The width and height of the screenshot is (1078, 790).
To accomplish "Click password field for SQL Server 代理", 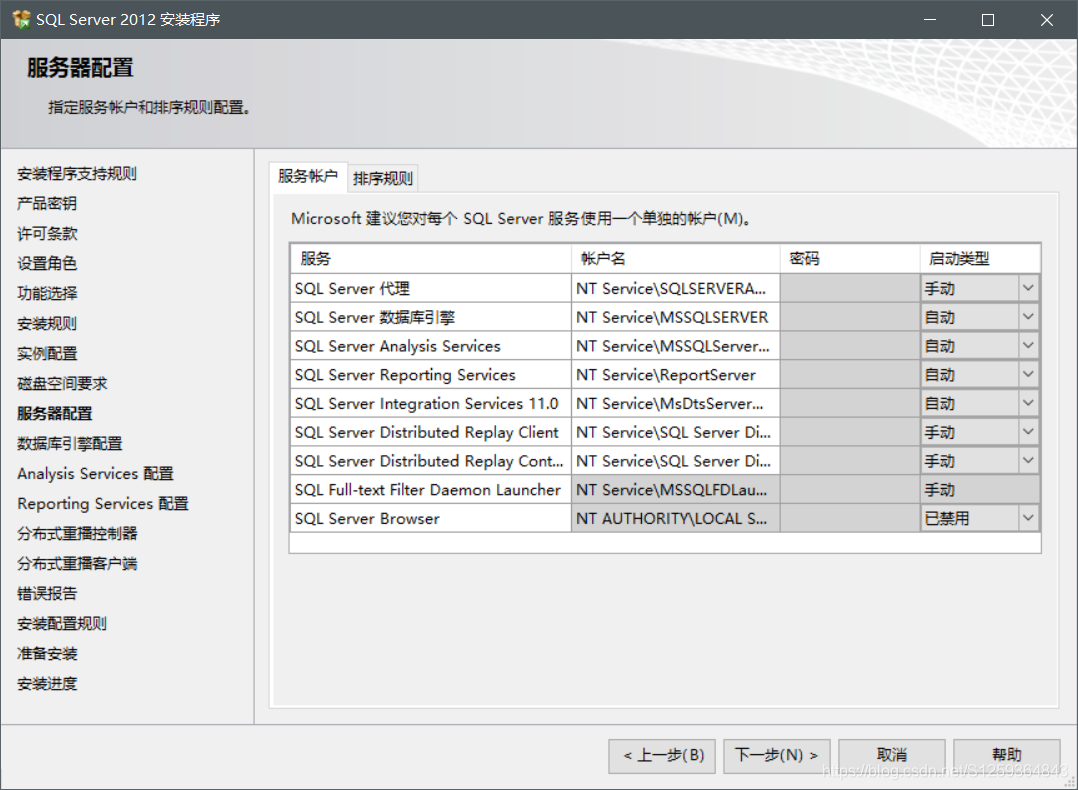I will pos(850,288).
